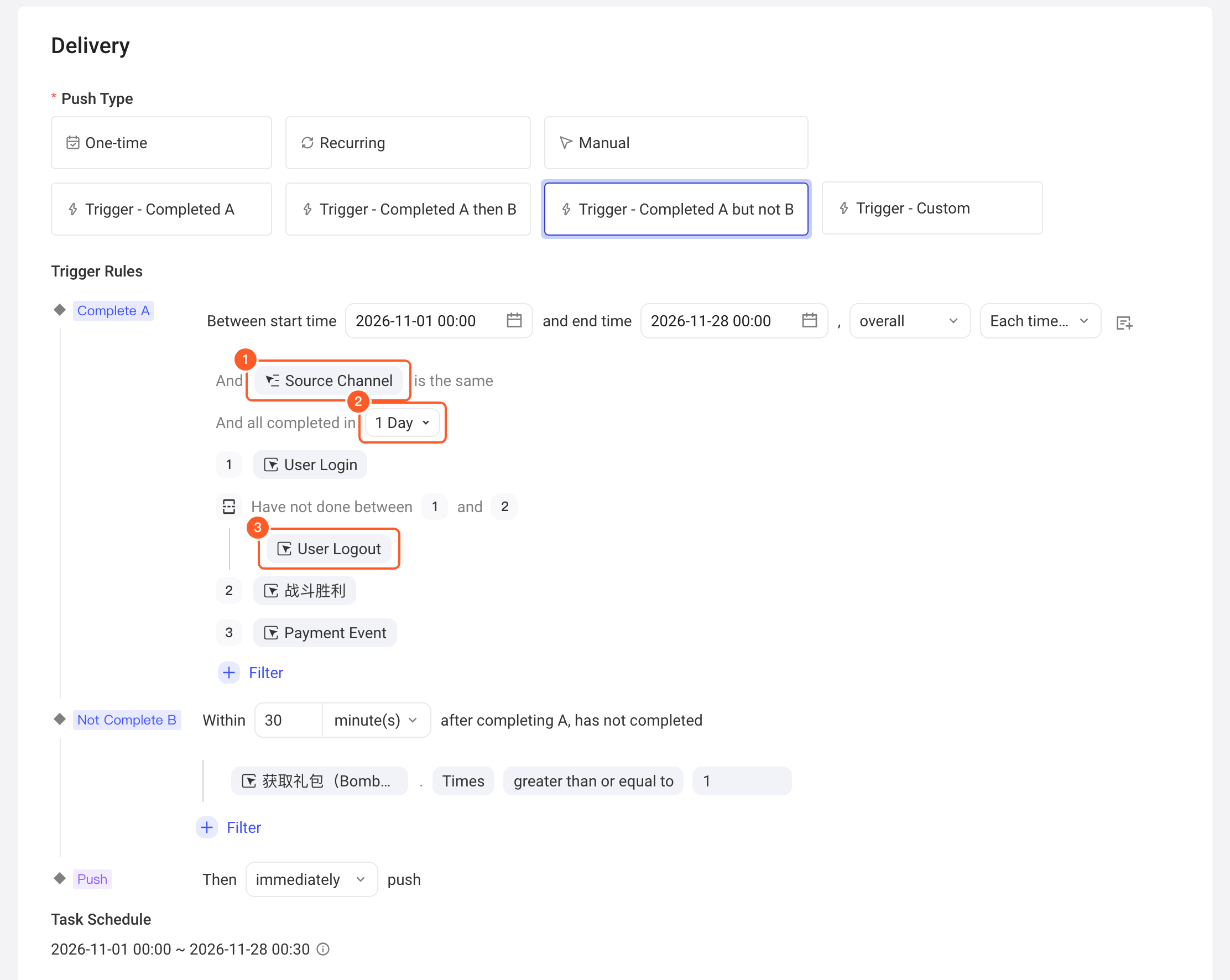Select Trigger - Completed A but not B
Viewport: 1230px width, 980px height.
pos(676,209)
